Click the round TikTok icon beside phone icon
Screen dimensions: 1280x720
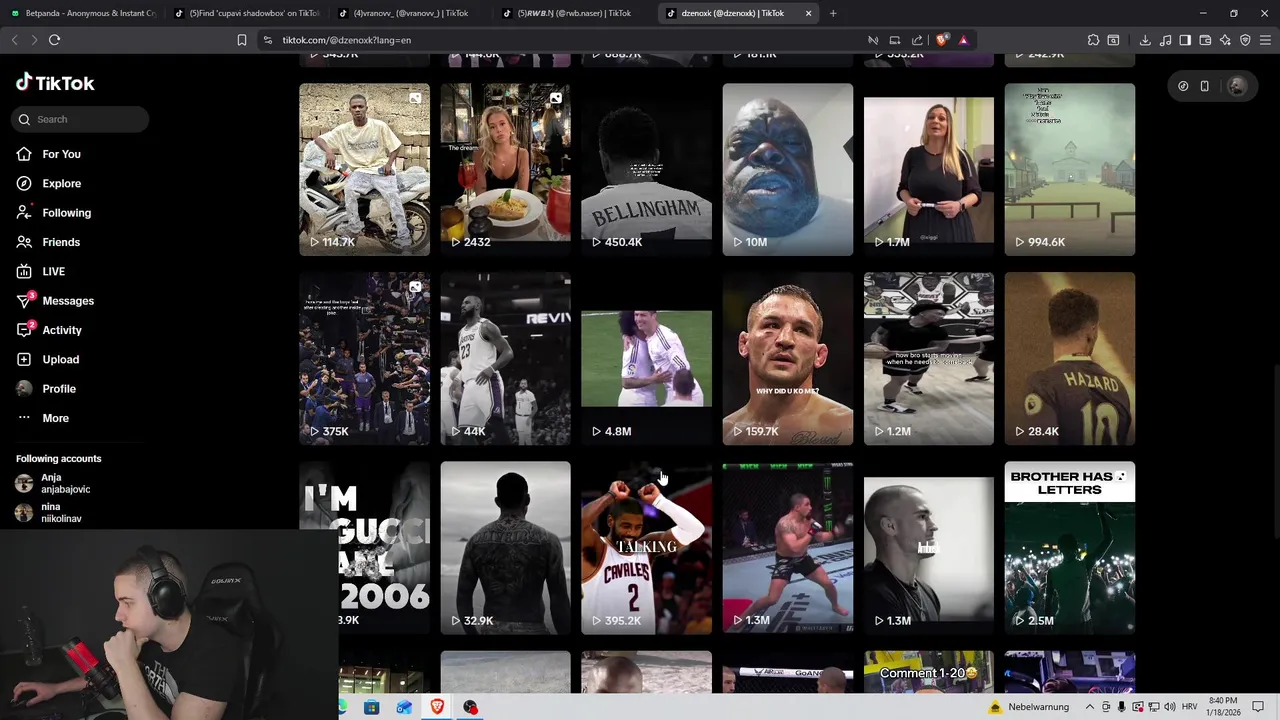1183,86
